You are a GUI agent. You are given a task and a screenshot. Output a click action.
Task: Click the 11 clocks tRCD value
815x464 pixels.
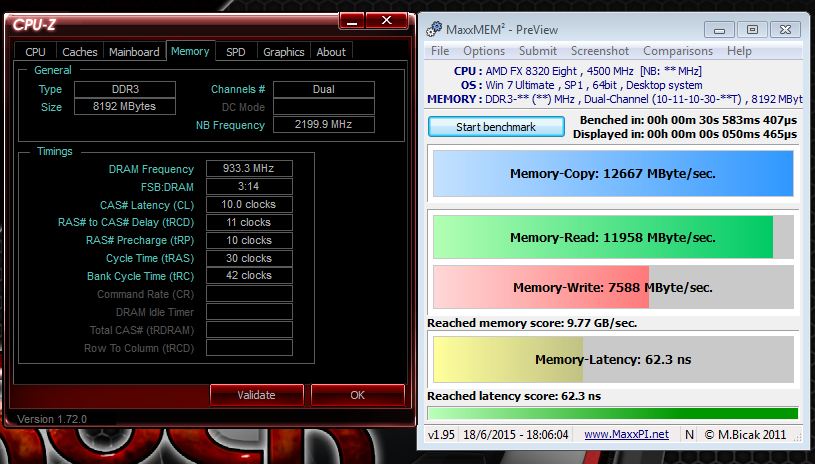(249, 222)
